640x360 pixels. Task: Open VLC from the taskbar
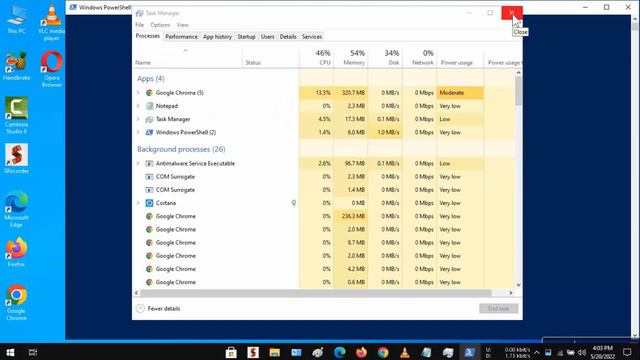tap(404, 352)
